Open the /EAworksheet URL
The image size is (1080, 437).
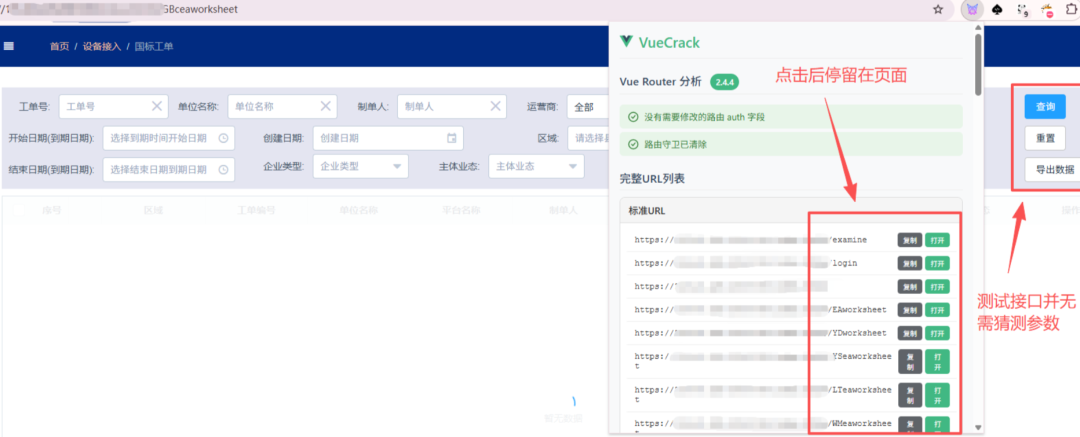[937, 310]
